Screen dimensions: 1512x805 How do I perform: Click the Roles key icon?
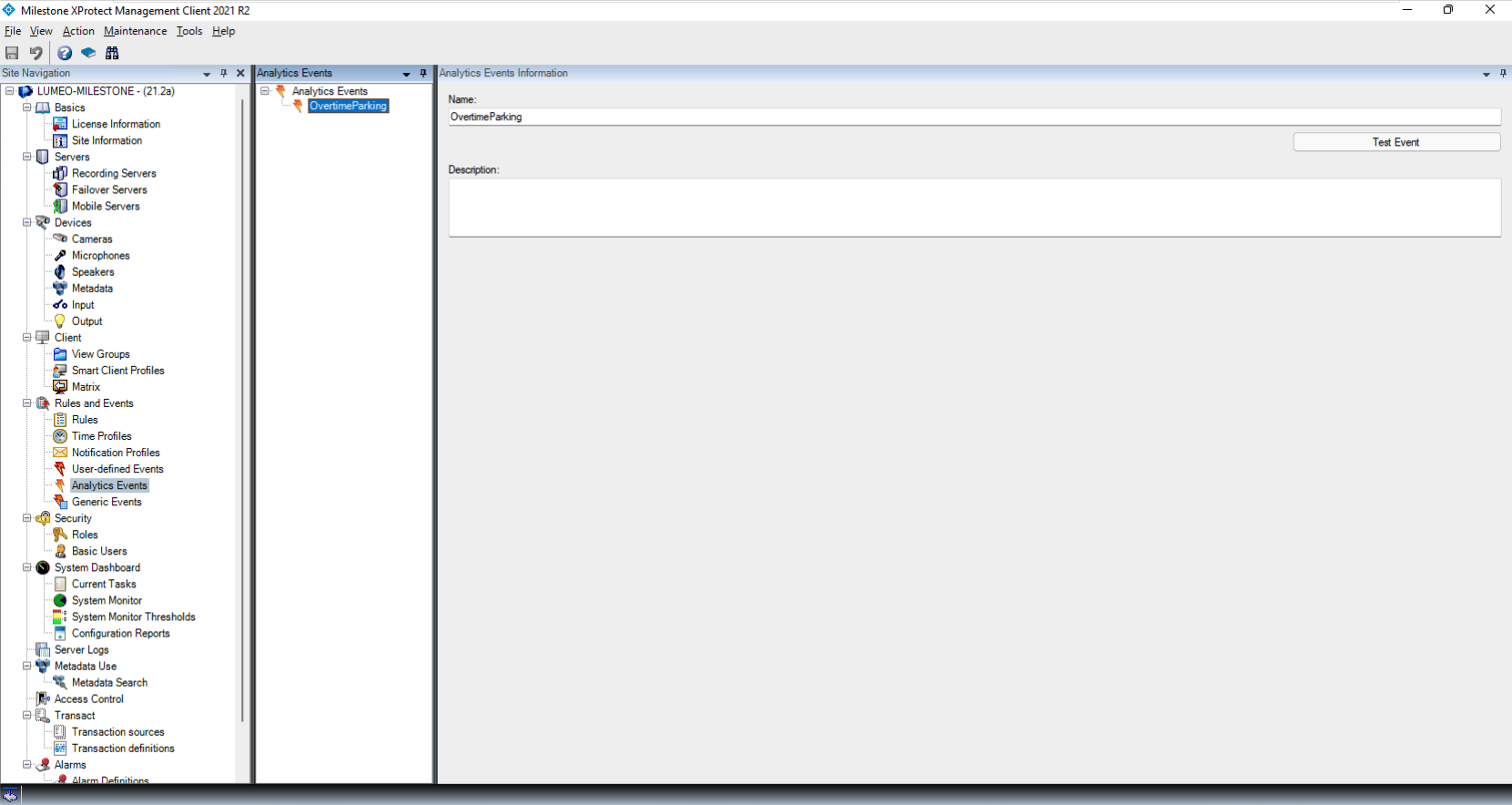point(60,535)
